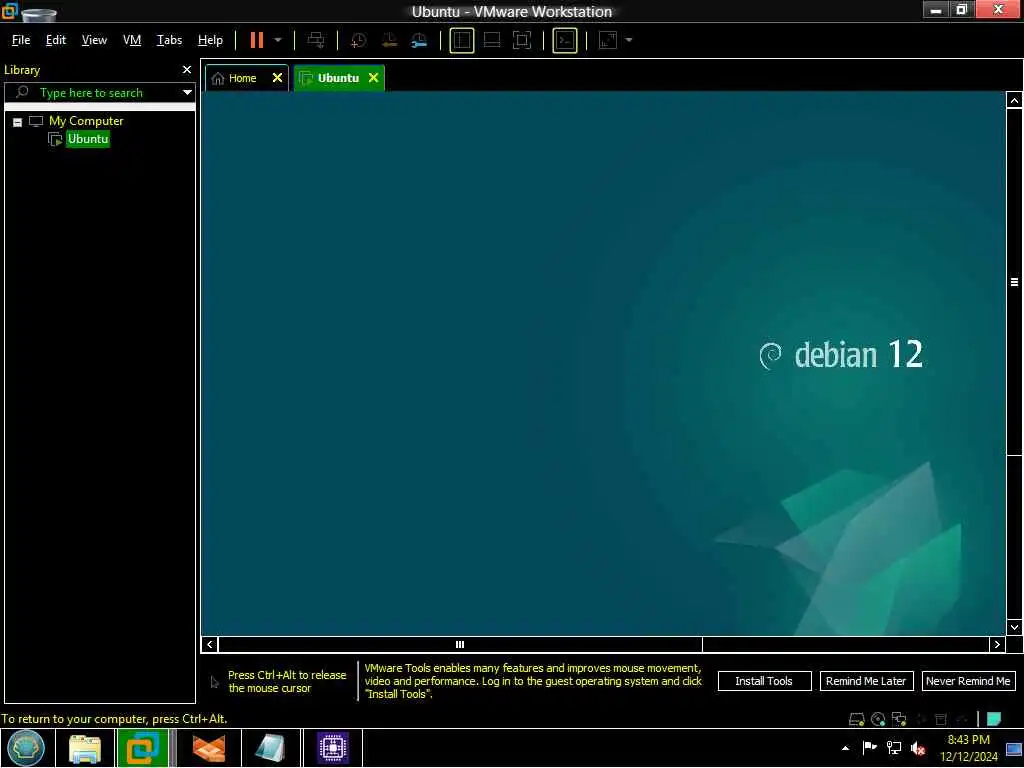
Task: Click the Install Tools button
Action: tap(764, 681)
